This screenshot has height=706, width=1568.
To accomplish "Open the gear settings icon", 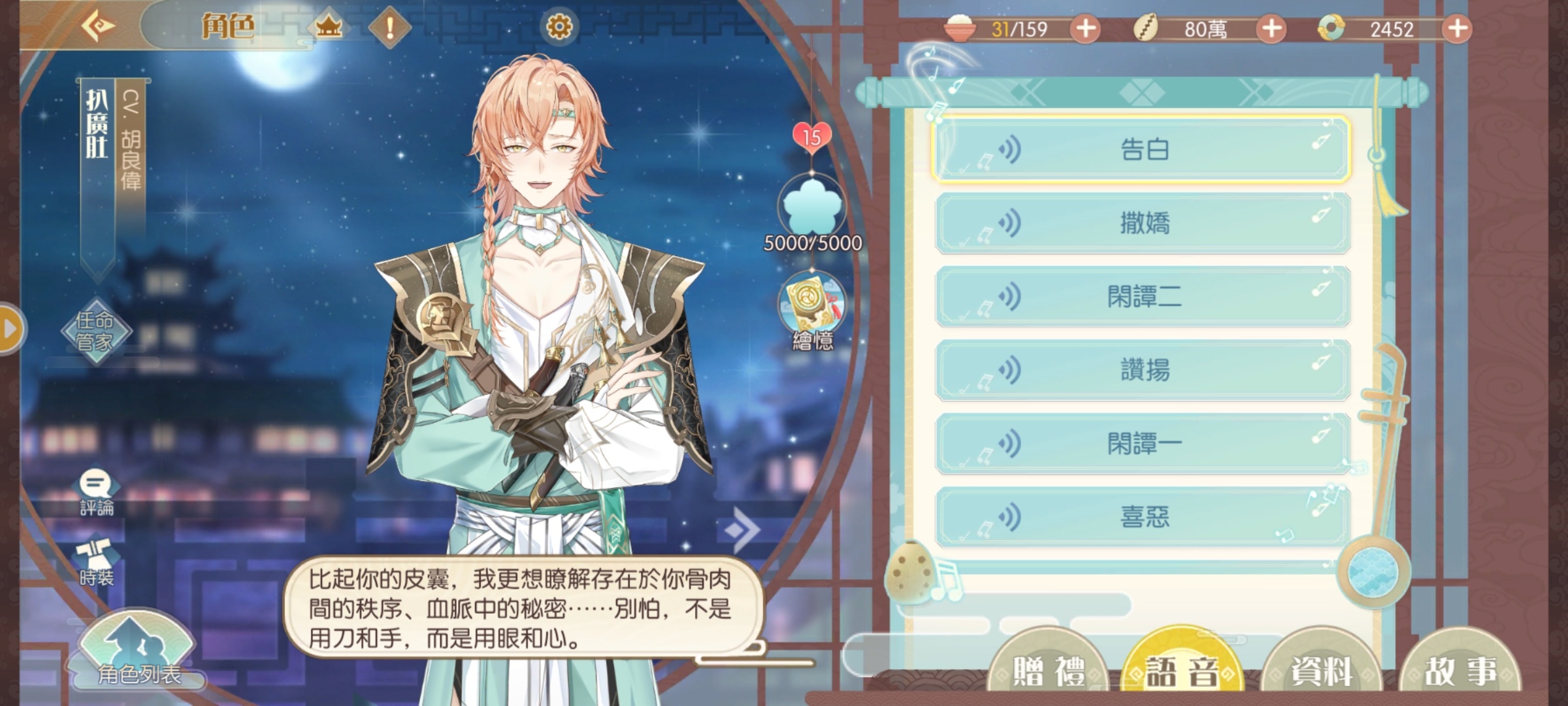I will pyautogui.click(x=559, y=27).
